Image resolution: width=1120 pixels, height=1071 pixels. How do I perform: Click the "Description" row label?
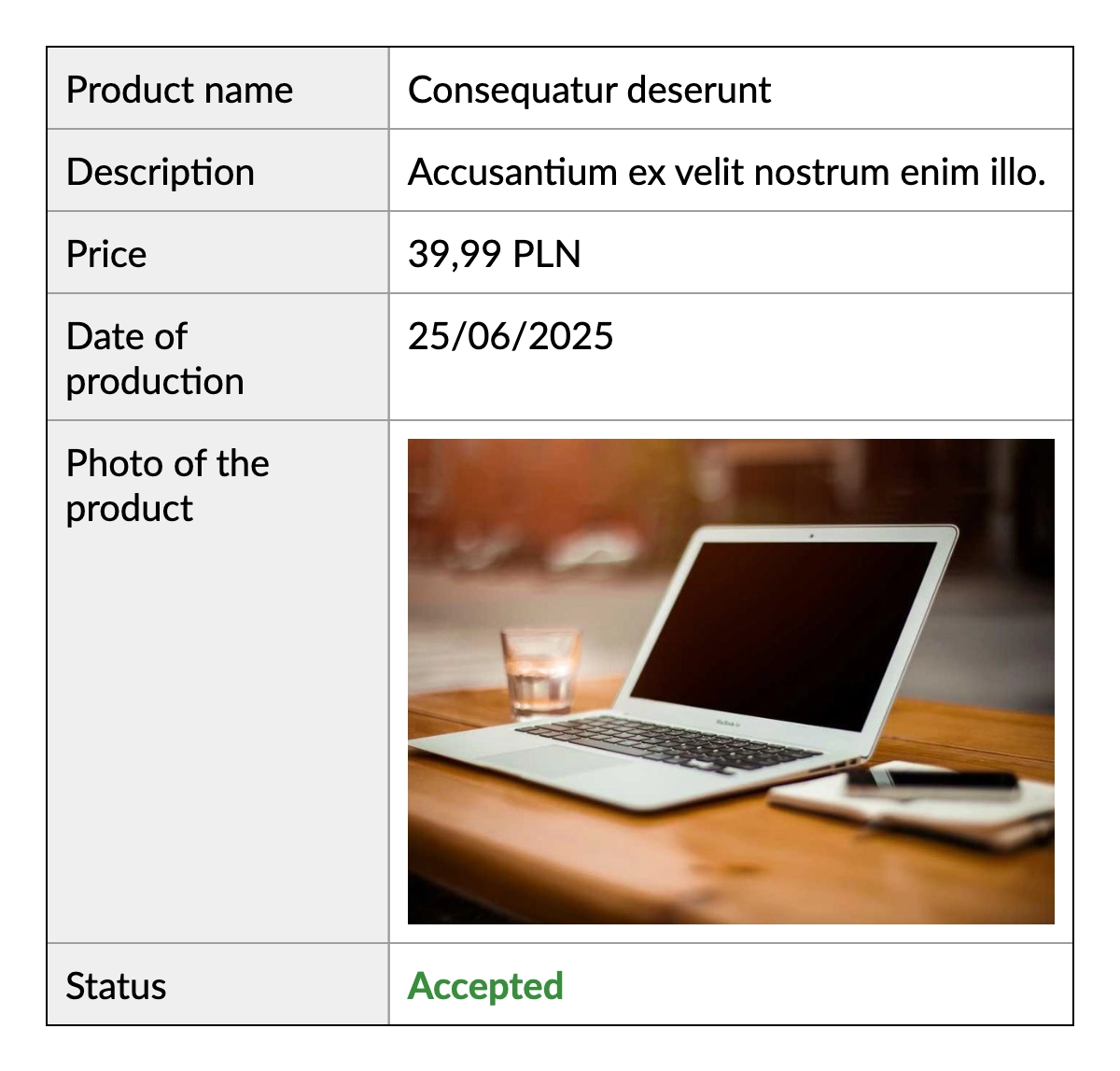tap(160, 173)
